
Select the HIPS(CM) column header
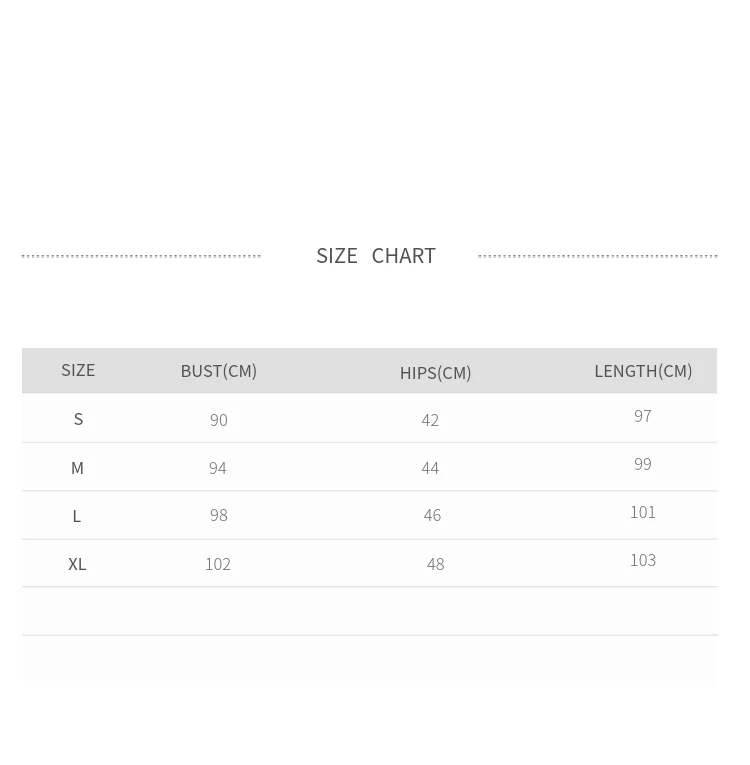[435, 373]
